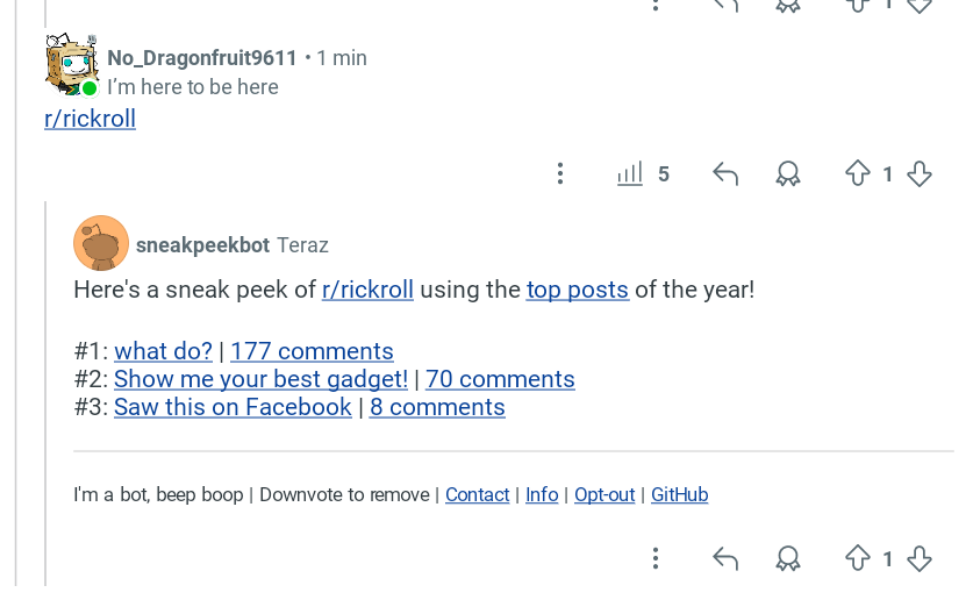The height and width of the screenshot is (600, 959).
Task: Open the bot's GitHub link
Action: pyautogui.click(x=679, y=494)
